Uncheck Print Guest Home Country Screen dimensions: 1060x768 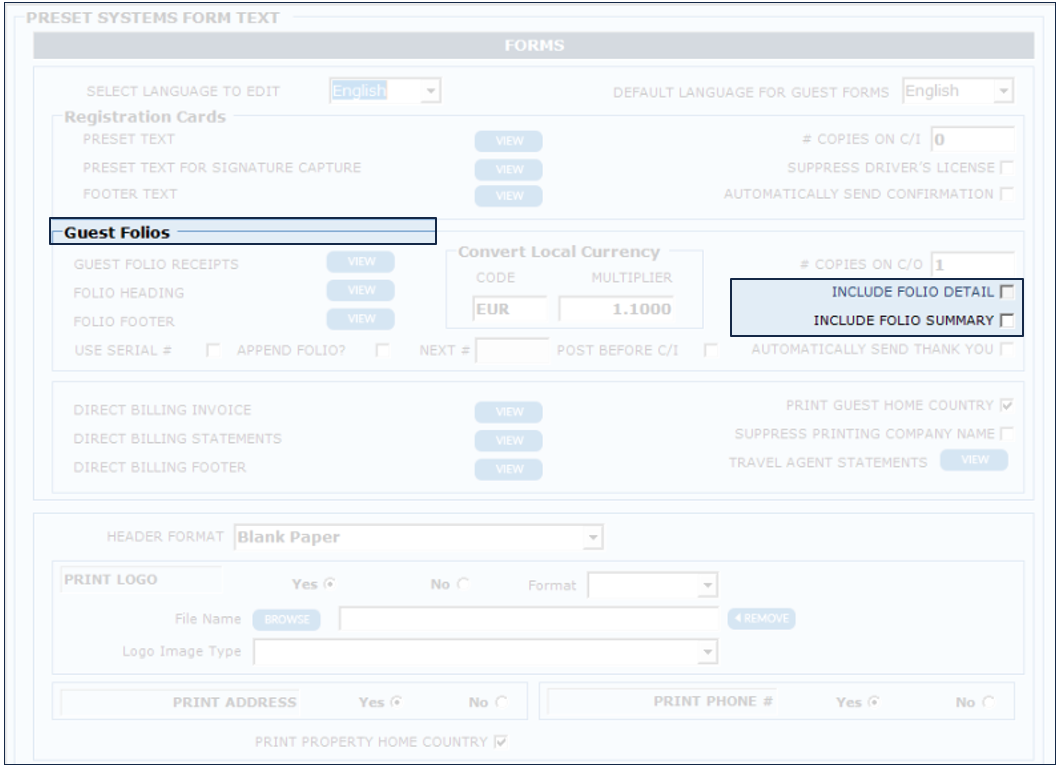coord(1007,406)
